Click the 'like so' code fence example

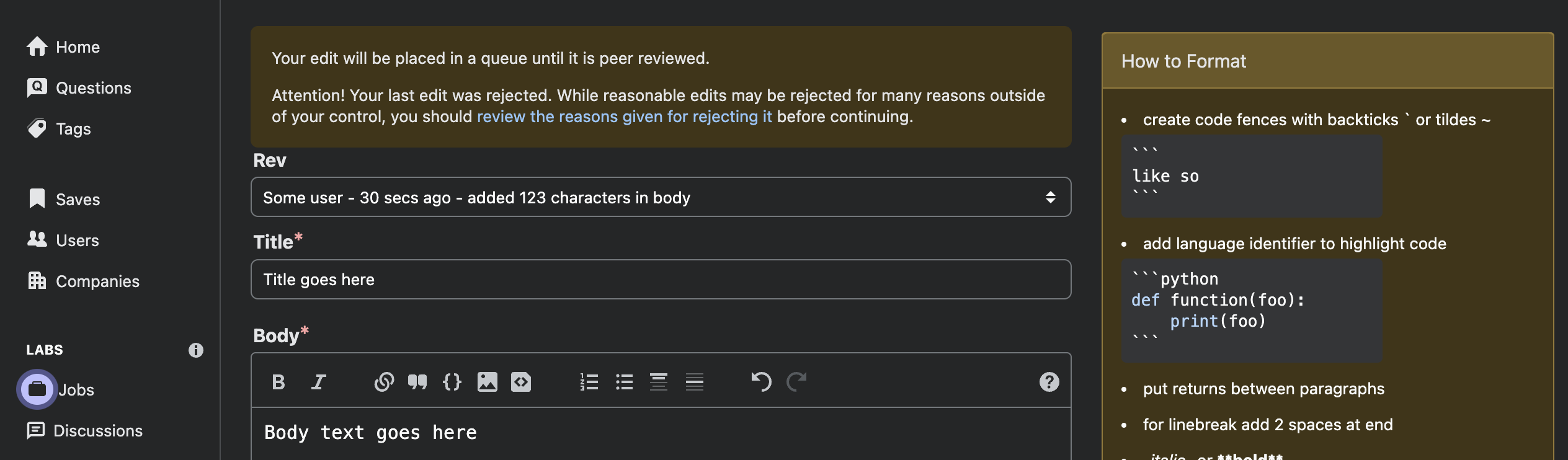(1252, 177)
